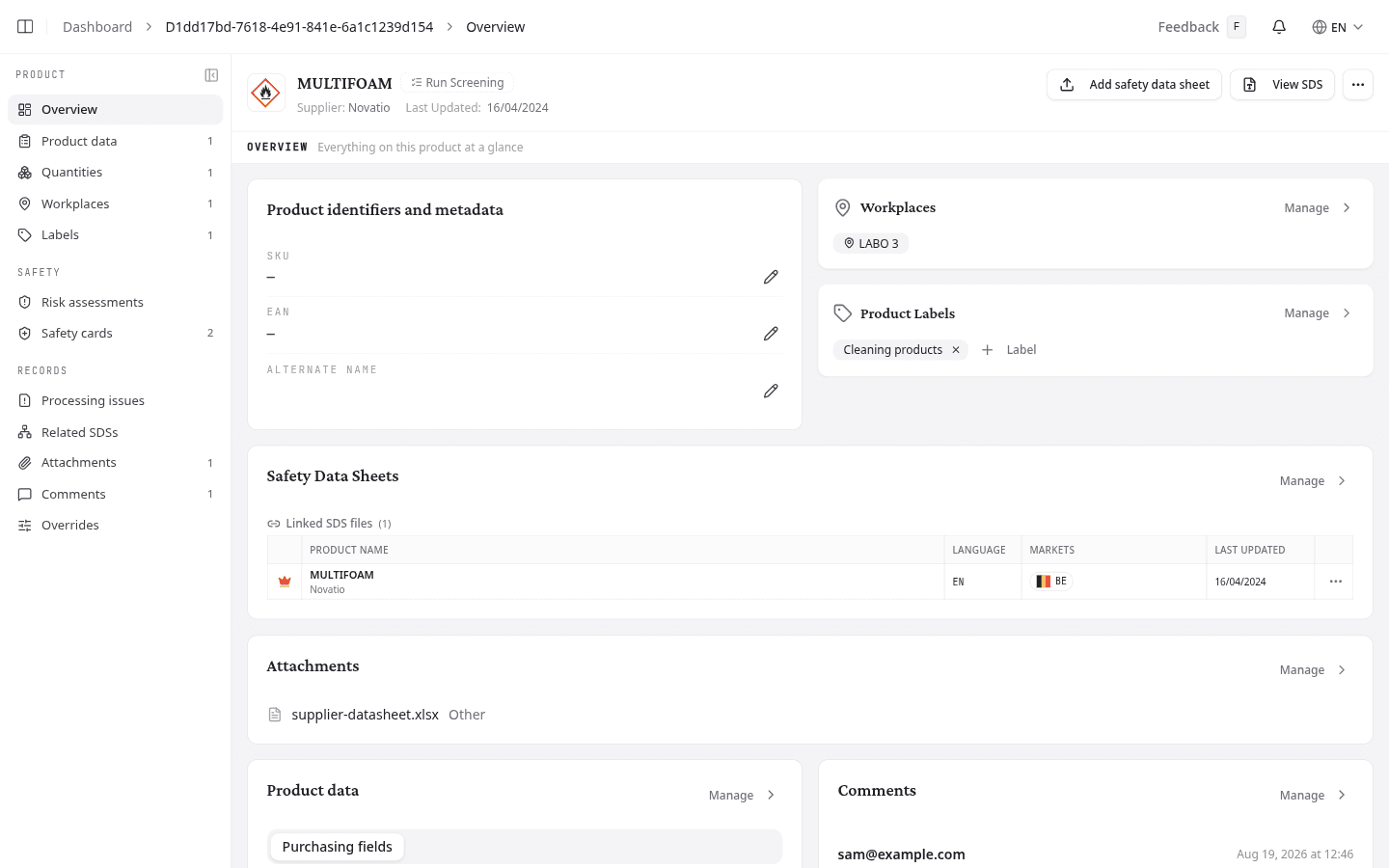Viewport: 1389px width, 868px height.
Task: Open the notifications bell
Action: pyautogui.click(x=1279, y=27)
